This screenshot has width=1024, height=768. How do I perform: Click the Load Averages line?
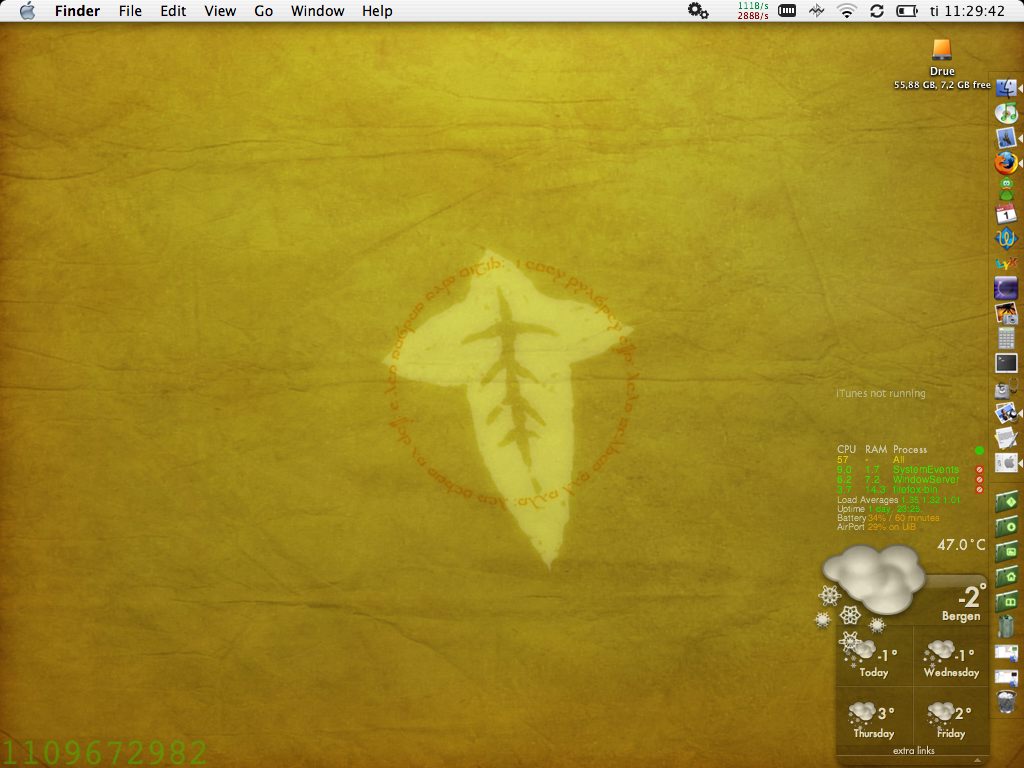pos(899,500)
